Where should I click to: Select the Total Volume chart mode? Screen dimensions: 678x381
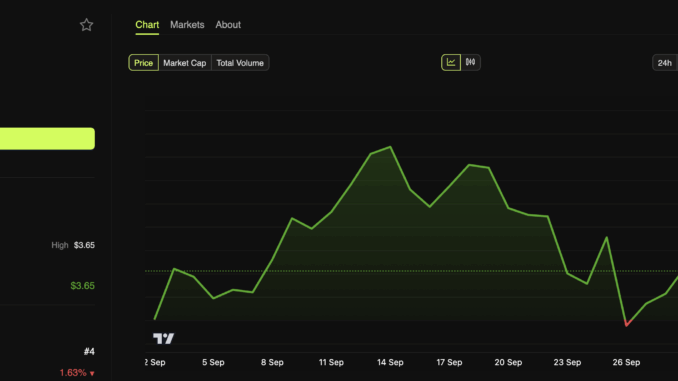[240, 63]
